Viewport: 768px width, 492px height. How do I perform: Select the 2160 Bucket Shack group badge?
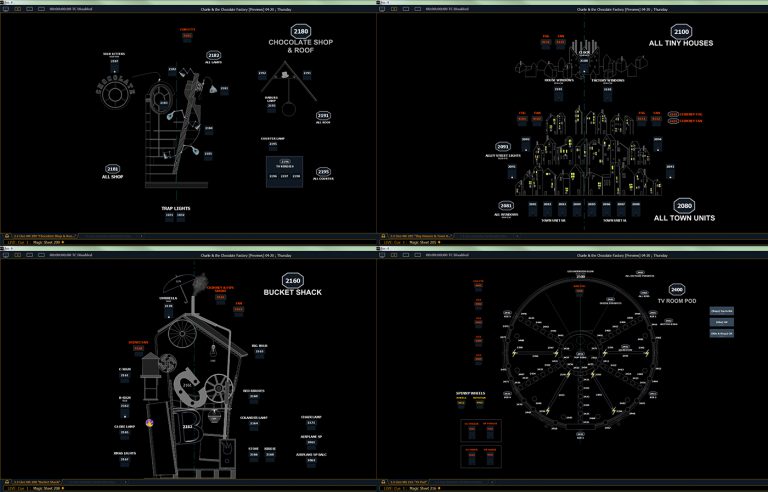291,280
